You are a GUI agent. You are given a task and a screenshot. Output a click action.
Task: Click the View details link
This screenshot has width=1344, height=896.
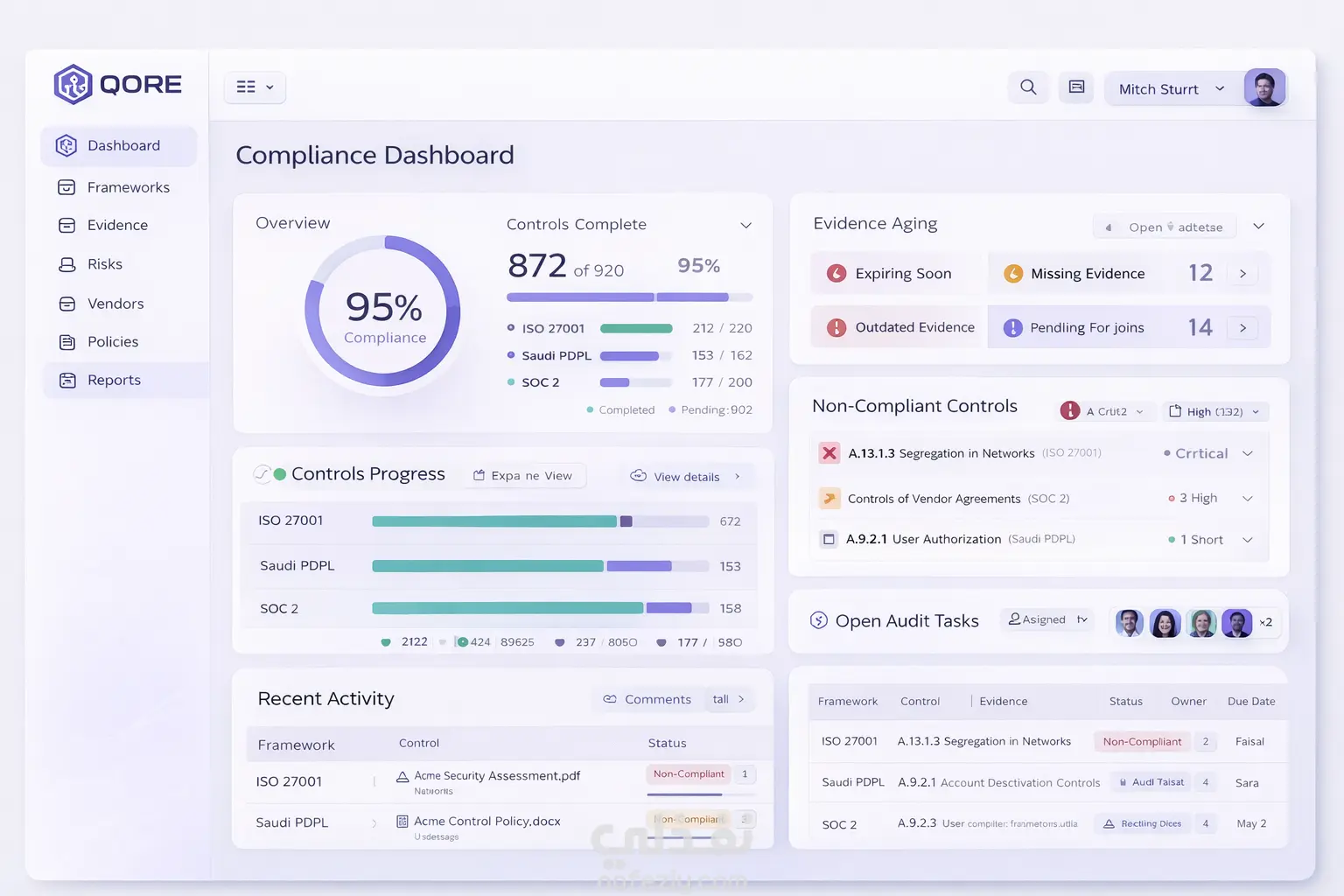pyautogui.click(x=687, y=477)
